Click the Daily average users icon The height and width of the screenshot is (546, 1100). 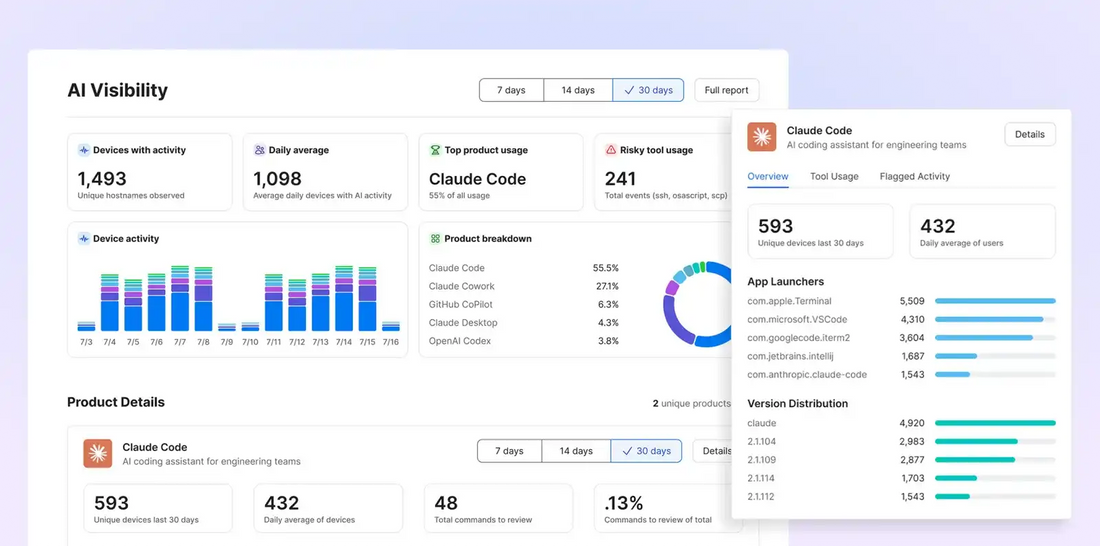pos(260,150)
